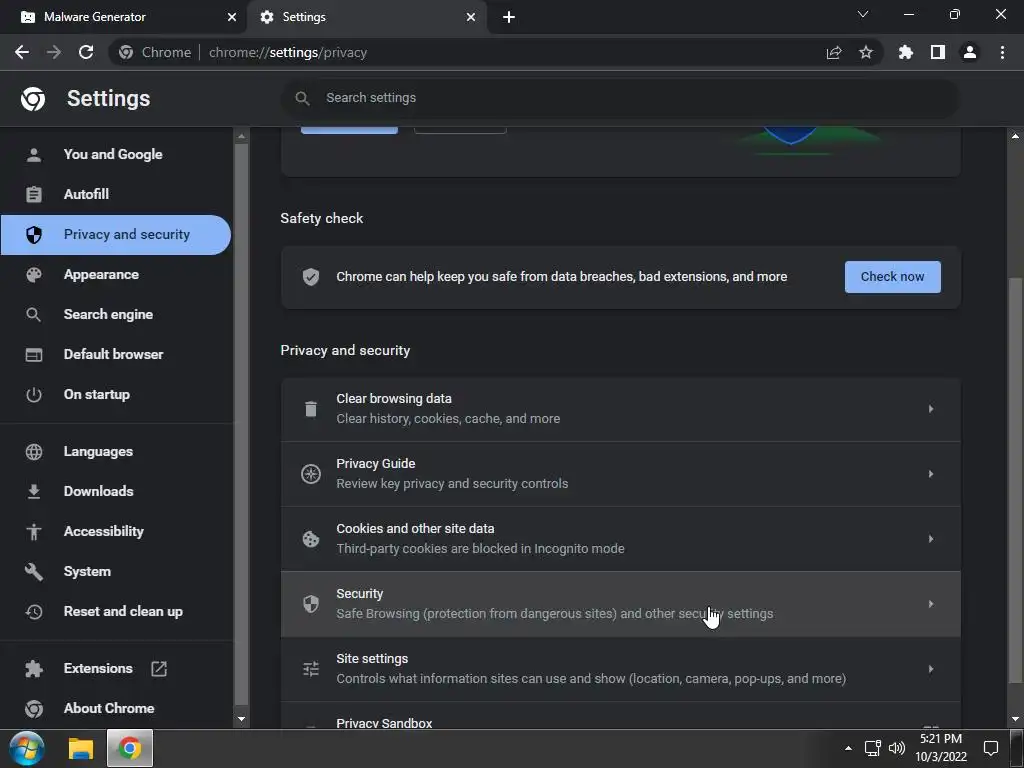1024x768 pixels.
Task: Open a new tab with plus button
Action: coord(509,17)
